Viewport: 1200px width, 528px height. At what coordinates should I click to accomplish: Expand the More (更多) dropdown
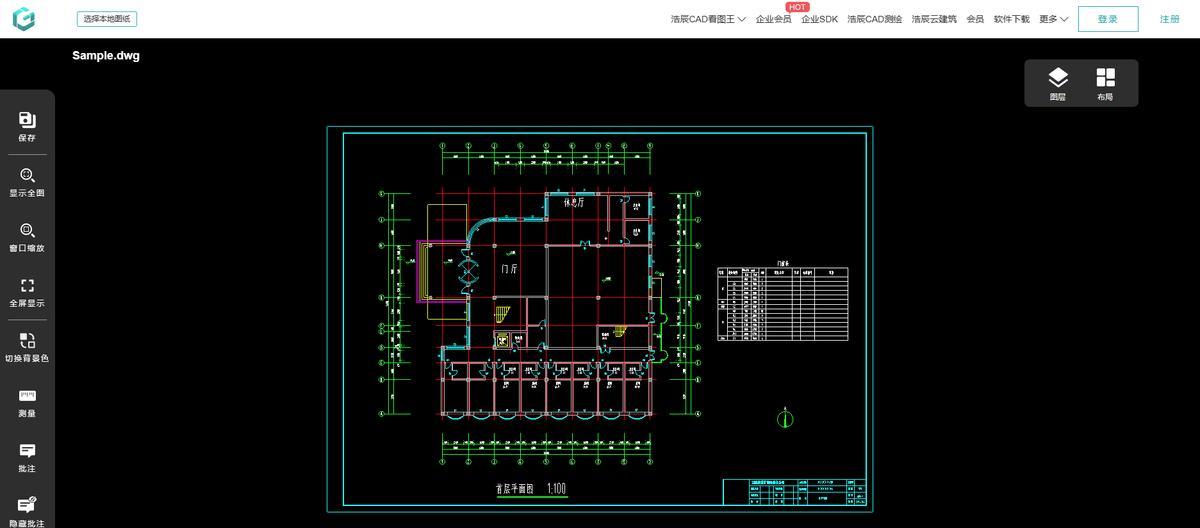[1053, 19]
